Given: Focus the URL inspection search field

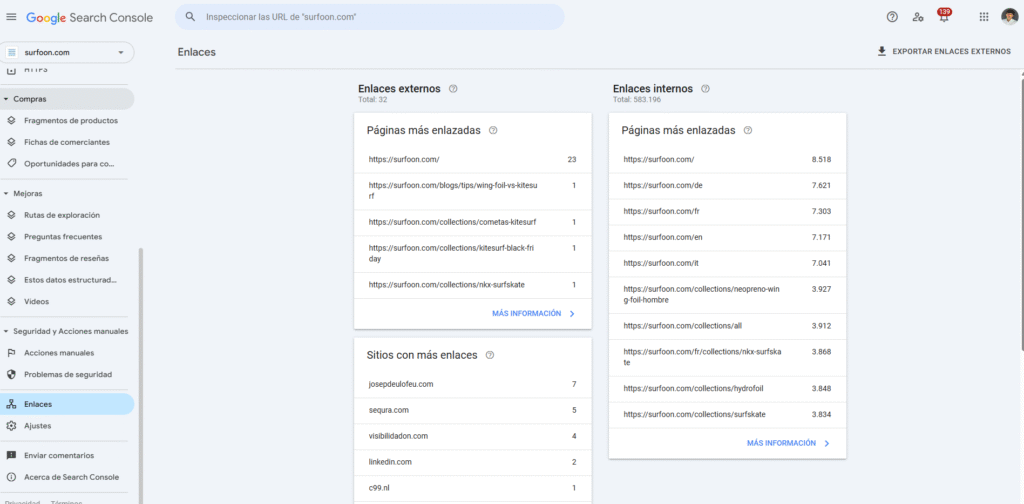Looking at the screenshot, I should [370, 17].
